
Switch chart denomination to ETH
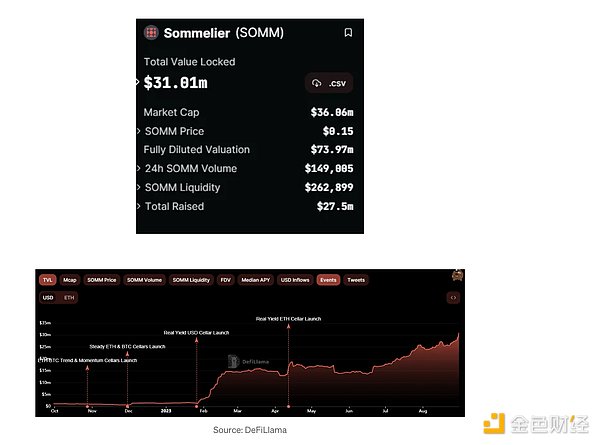tap(69, 297)
